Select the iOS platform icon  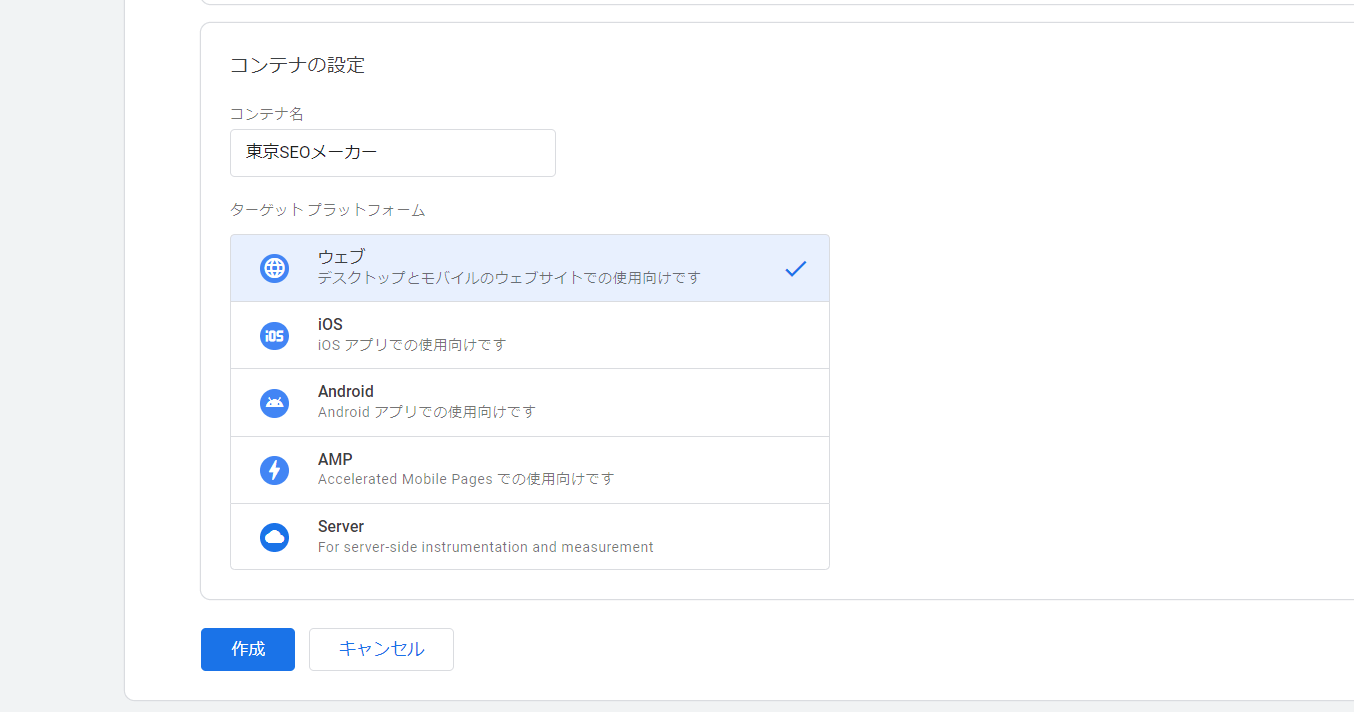(274, 336)
